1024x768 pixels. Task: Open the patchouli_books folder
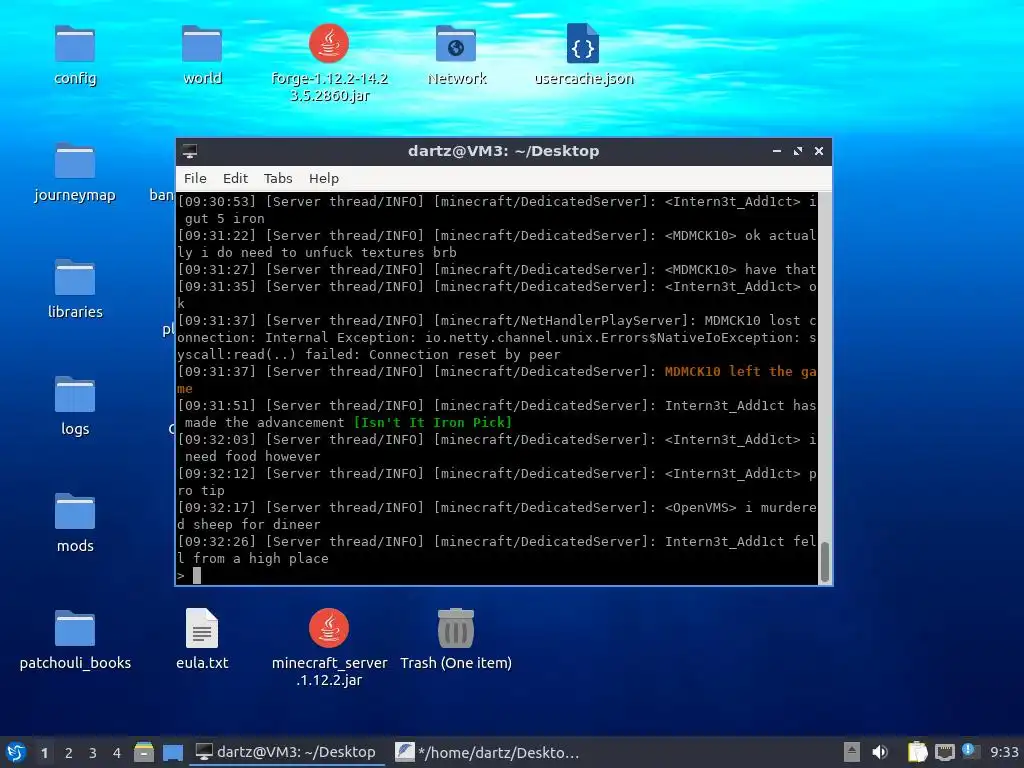click(74, 629)
